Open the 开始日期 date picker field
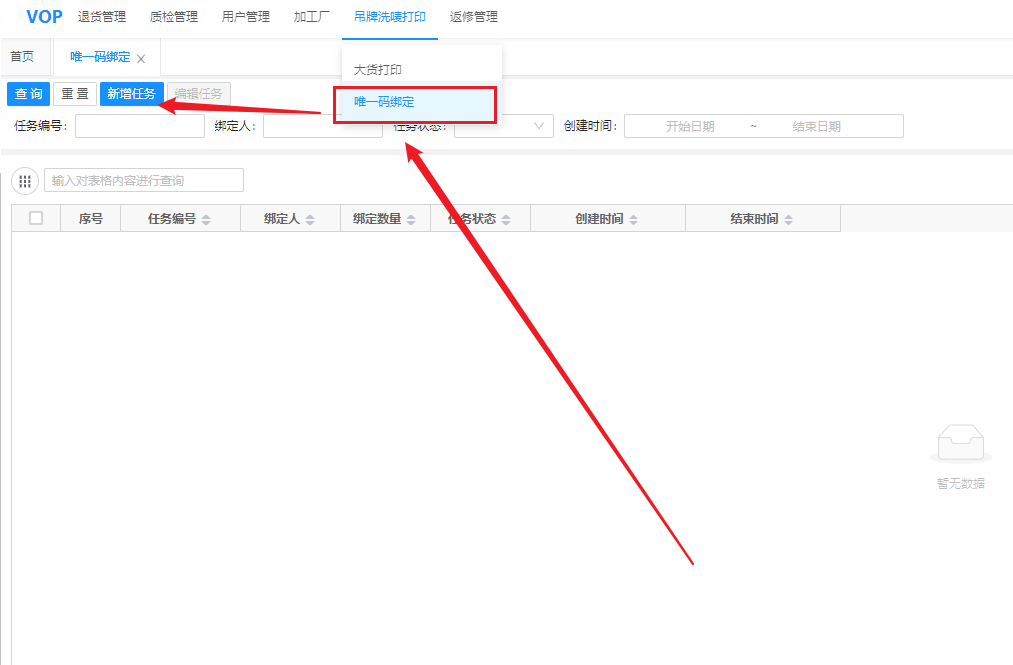The width and height of the screenshot is (1013, 665). (690, 127)
